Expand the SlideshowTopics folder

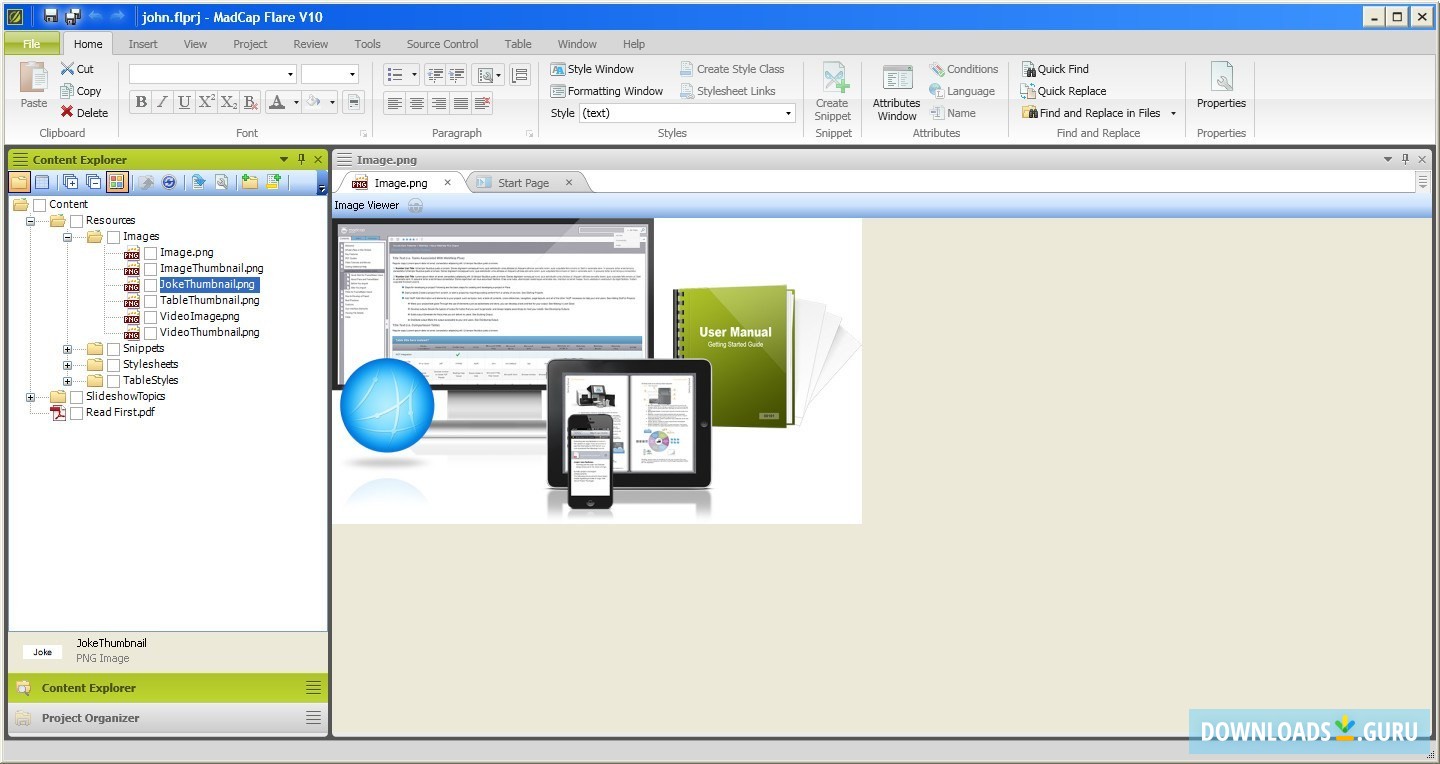point(30,396)
